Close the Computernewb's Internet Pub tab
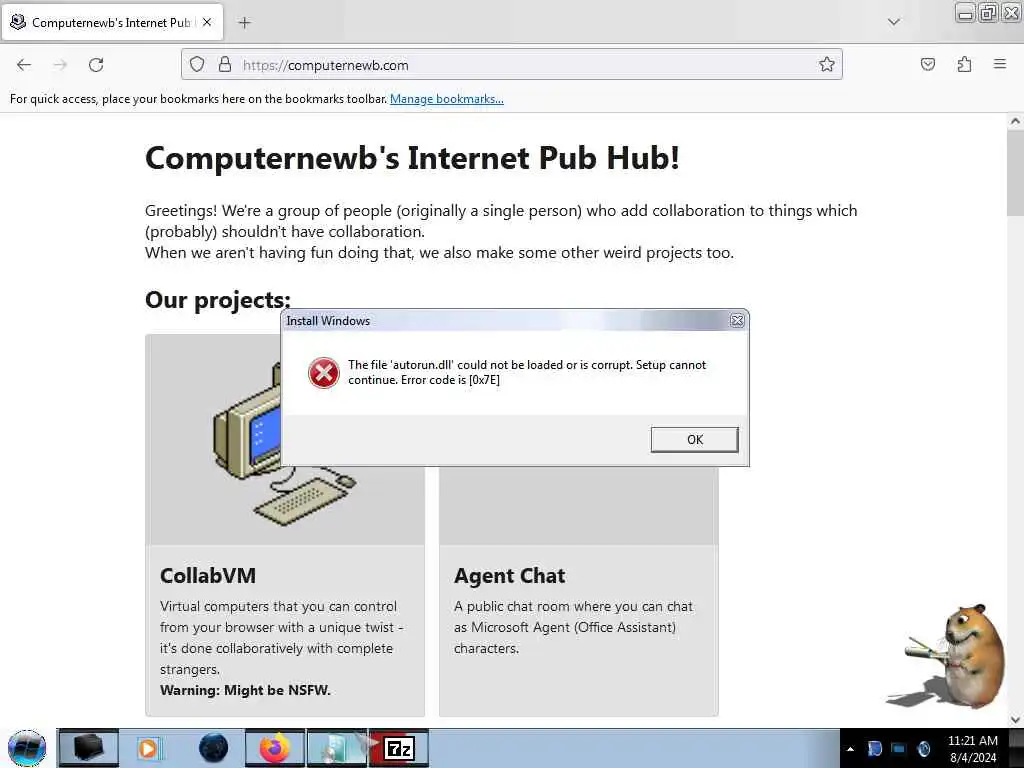 click(x=207, y=22)
